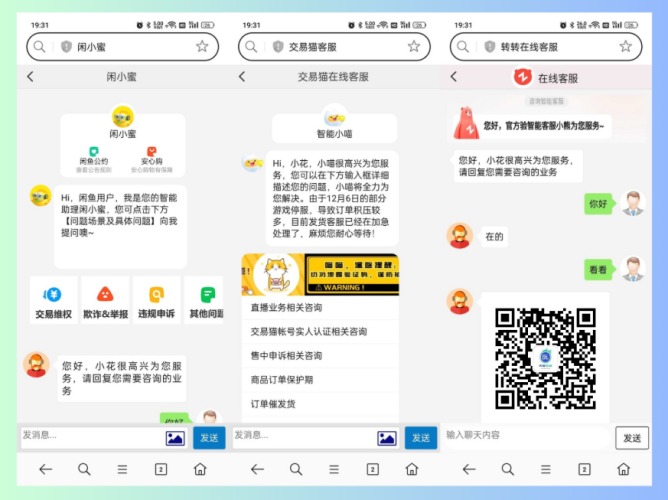Attach an image in the 闲小蜜 chat
This screenshot has height=500, width=668.
(175, 438)
